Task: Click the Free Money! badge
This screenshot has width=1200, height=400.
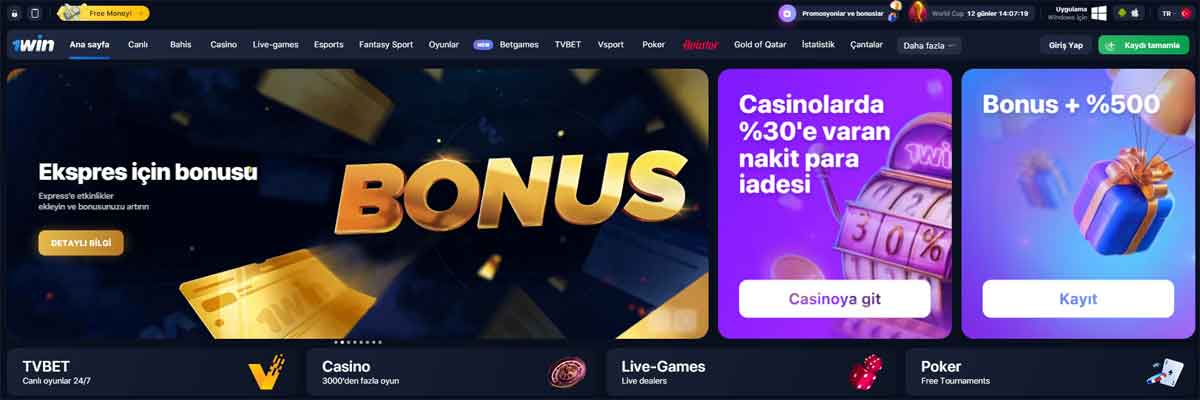Action: pos(104,13)
